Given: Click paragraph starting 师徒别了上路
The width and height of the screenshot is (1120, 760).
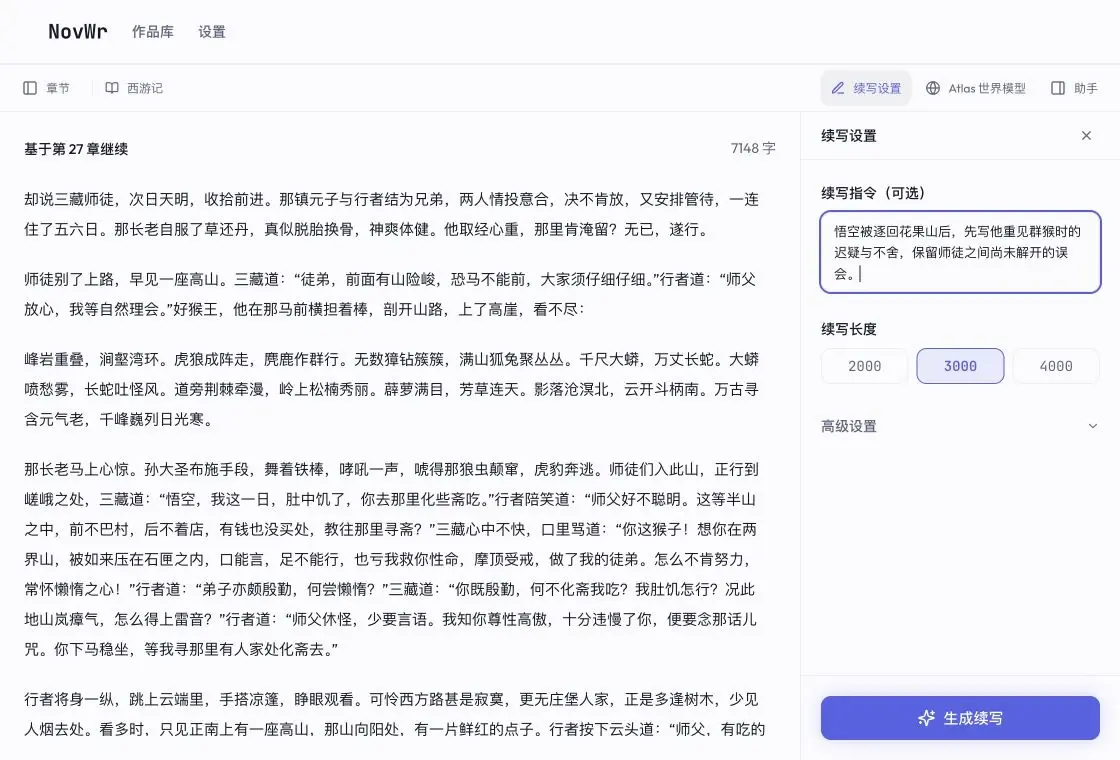Looking at the screenshot, I should [390, 294].
